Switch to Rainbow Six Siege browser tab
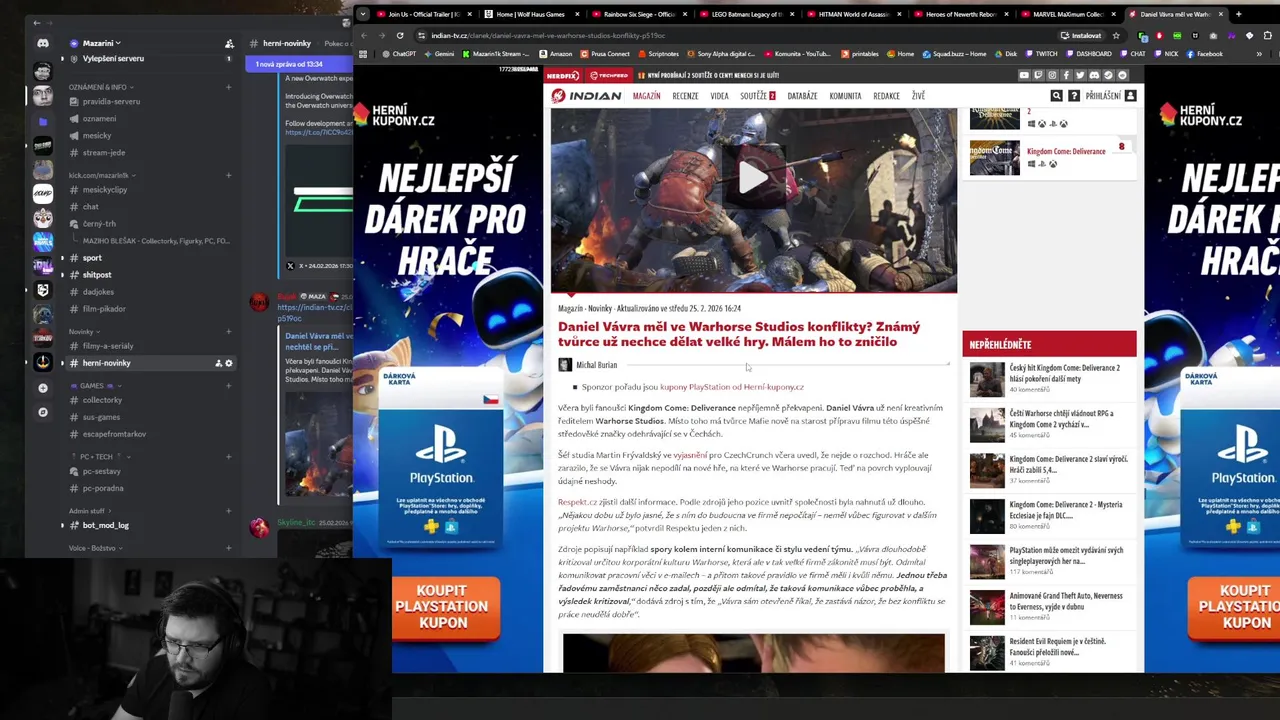This screenshot has width=1280, height=720. tap(637, 14)
